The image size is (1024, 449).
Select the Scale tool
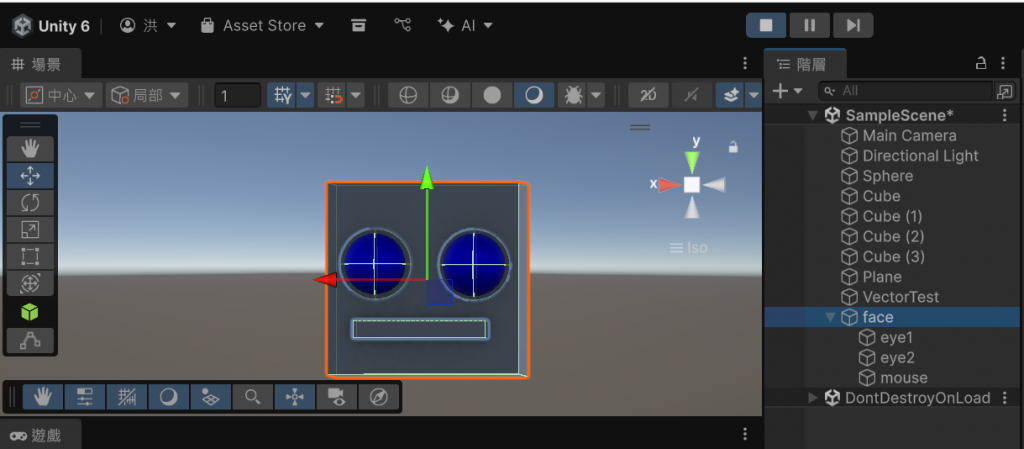(30, 230)
